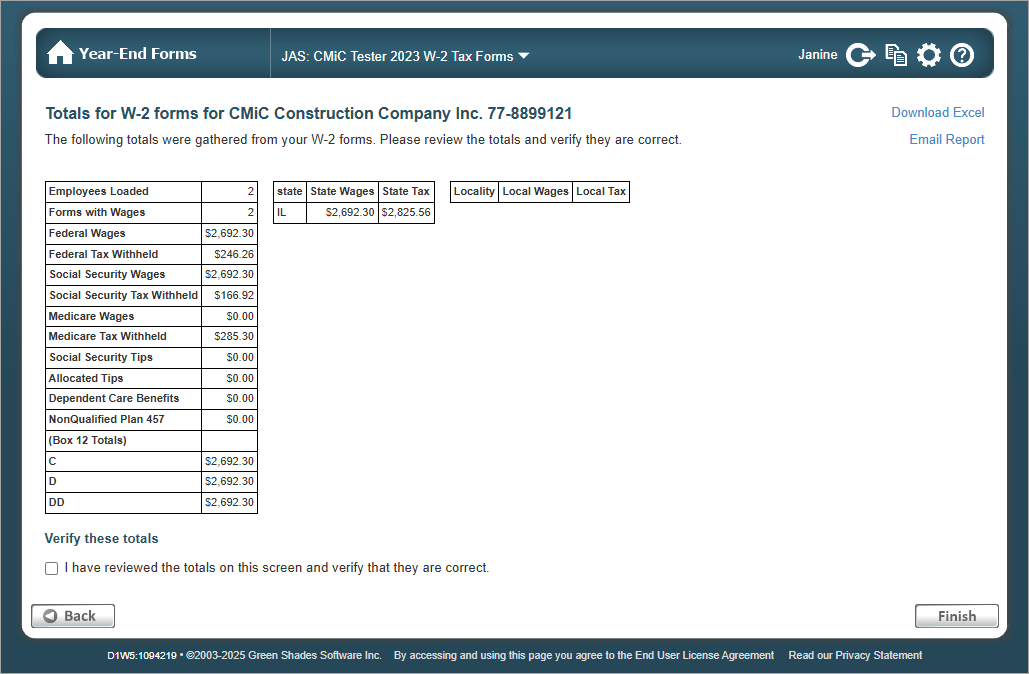This screenshot has width=1029, height=674.
Task: Open the documents copy icon in header
Action: 896,54
